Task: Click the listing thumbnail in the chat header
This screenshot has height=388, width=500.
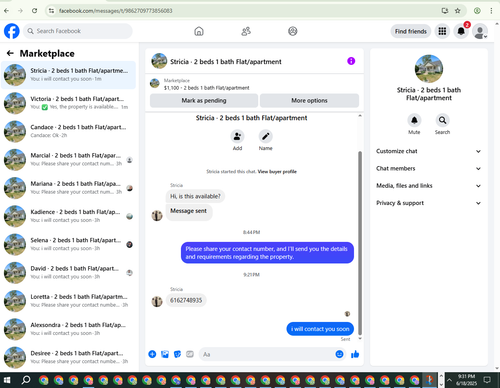Action: 159,61
